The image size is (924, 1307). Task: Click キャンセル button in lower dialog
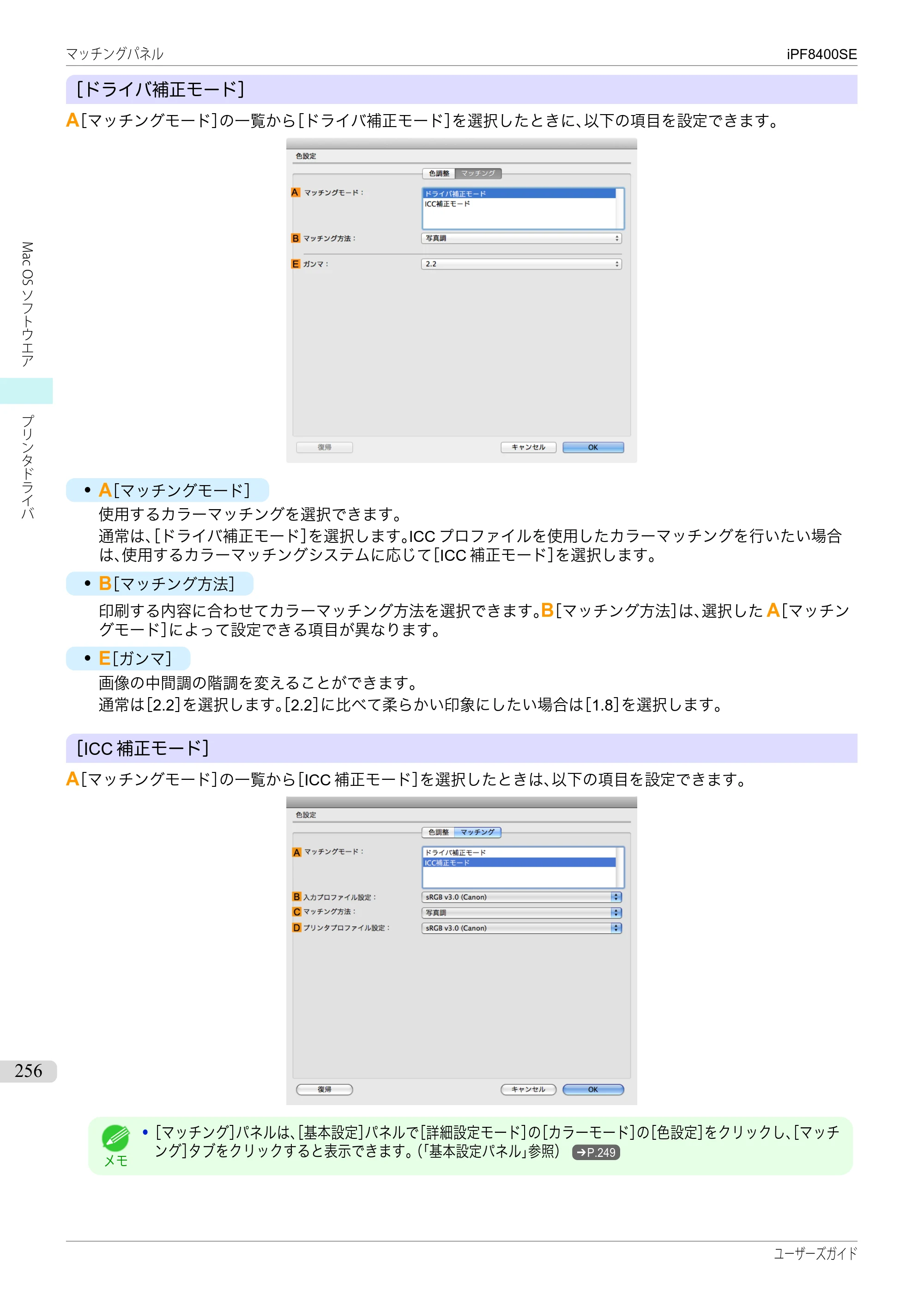click(x=528, y=1089)
